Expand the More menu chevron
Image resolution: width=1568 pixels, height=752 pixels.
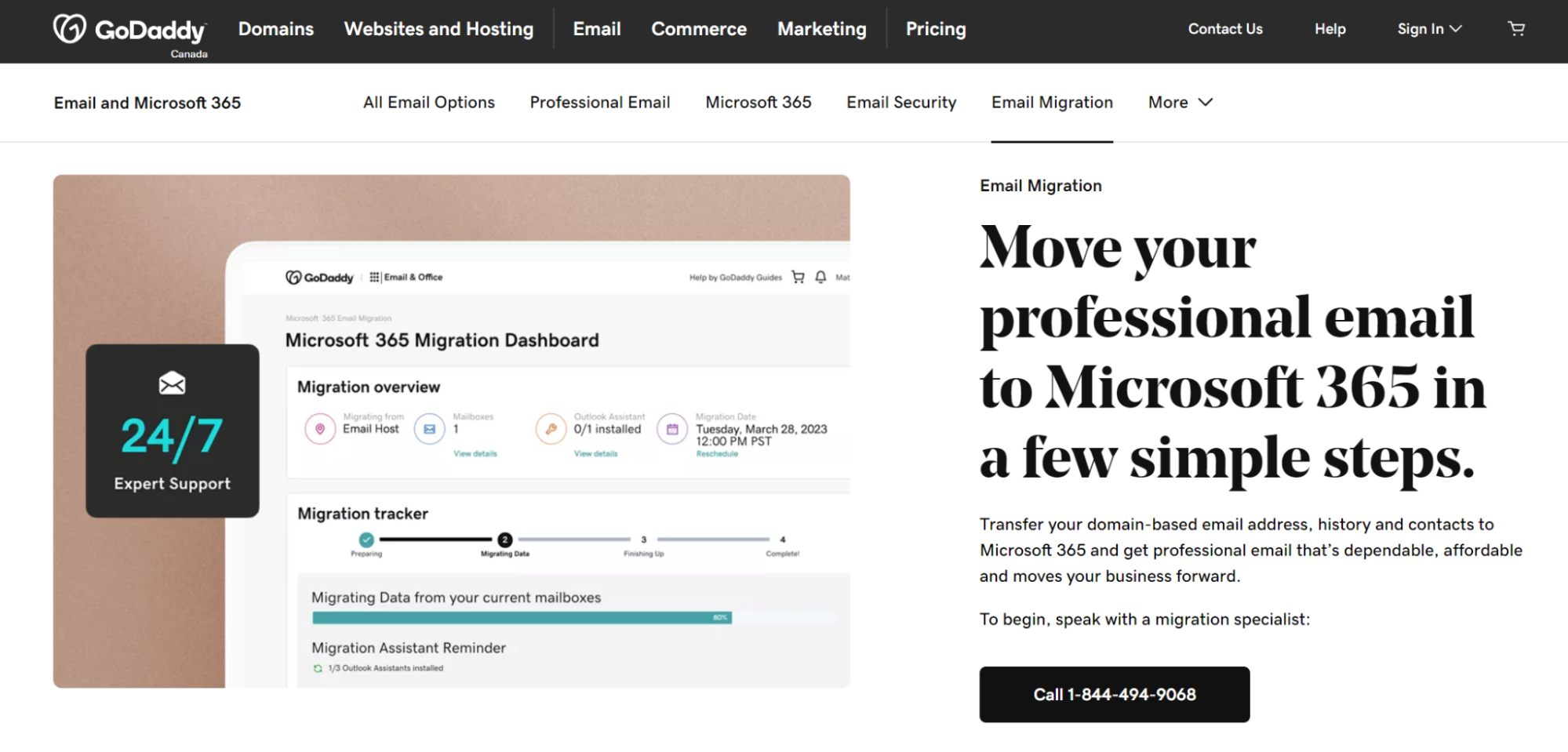point(1206,102)
